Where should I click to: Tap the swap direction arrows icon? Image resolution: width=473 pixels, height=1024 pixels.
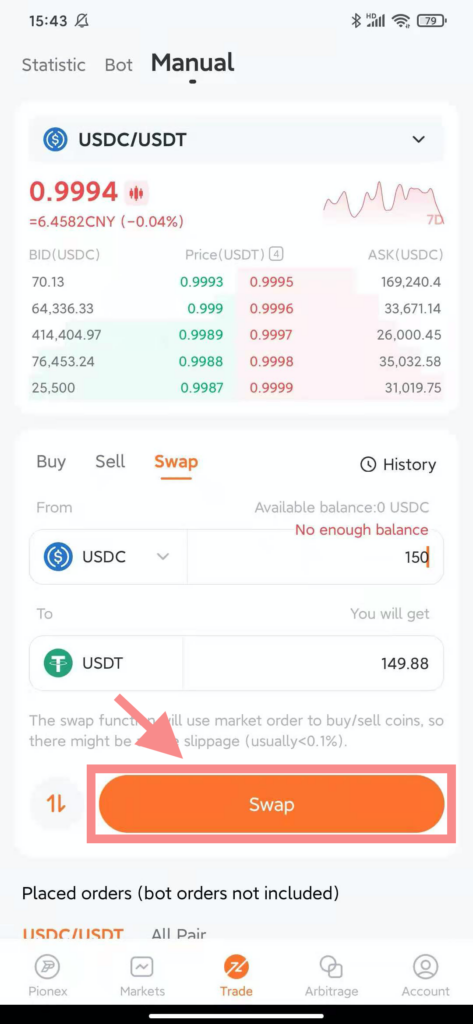click(57, 805)
